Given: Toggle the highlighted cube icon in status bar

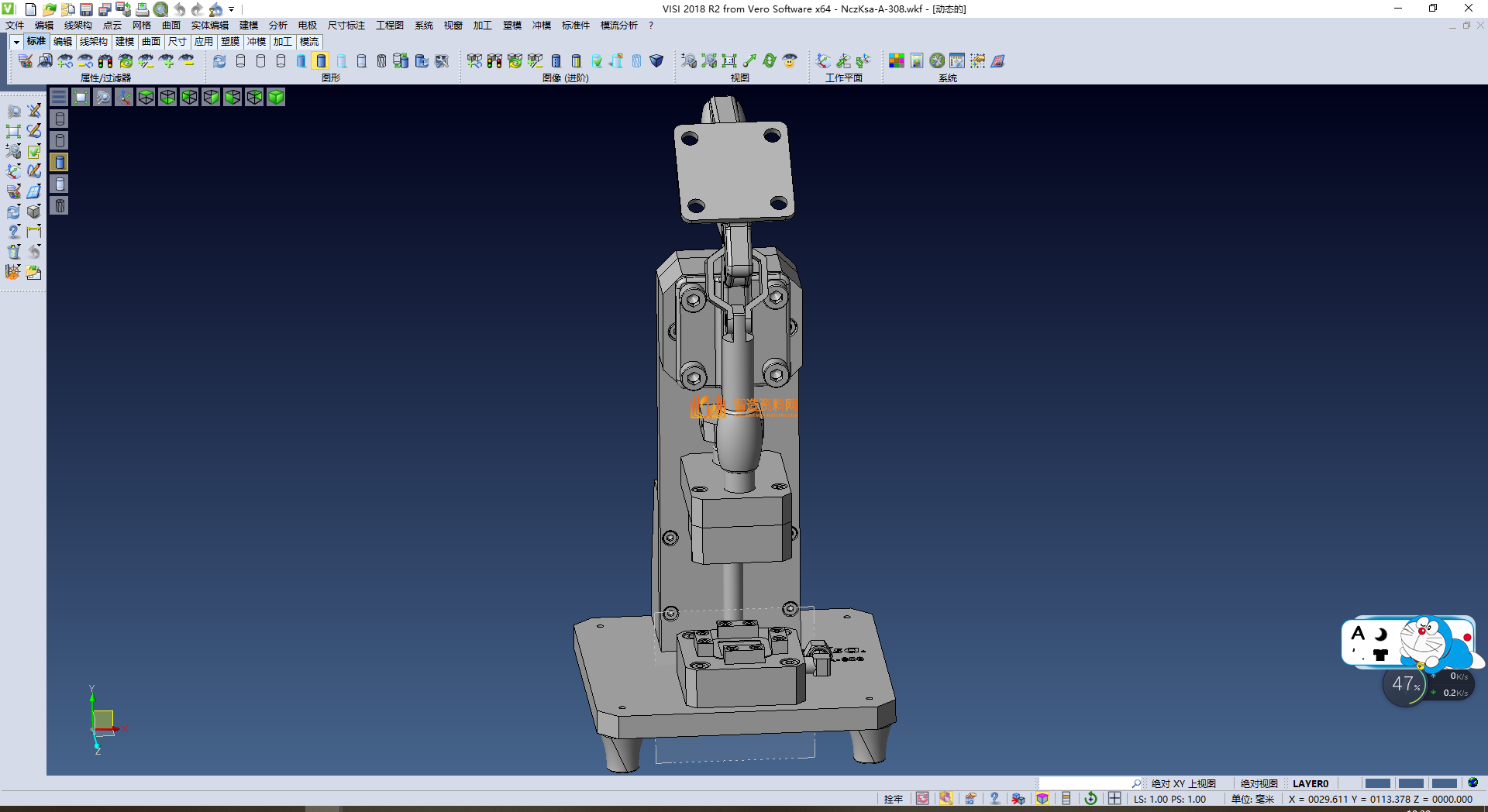Looking at the screenshot, I should tap(1042, 799).
